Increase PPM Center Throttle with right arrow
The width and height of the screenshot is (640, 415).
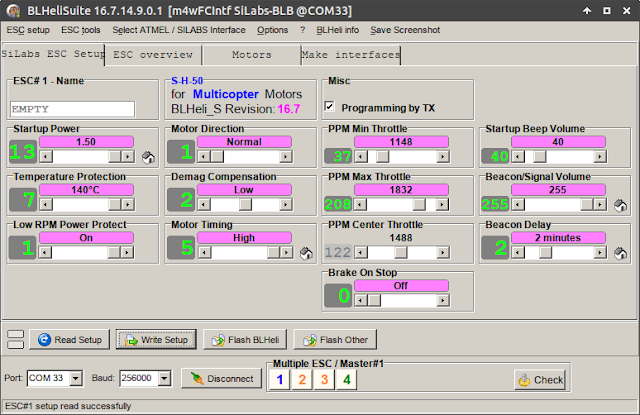point(443,253)
